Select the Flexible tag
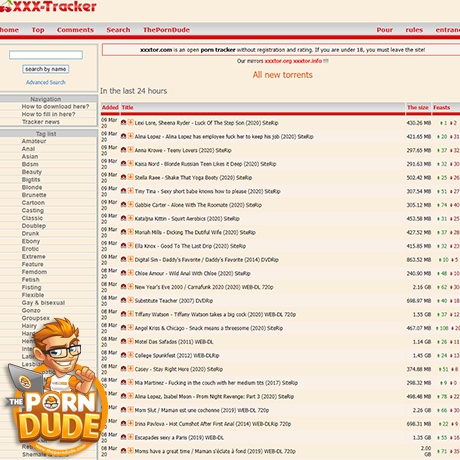460x460 pixels. 33,295
